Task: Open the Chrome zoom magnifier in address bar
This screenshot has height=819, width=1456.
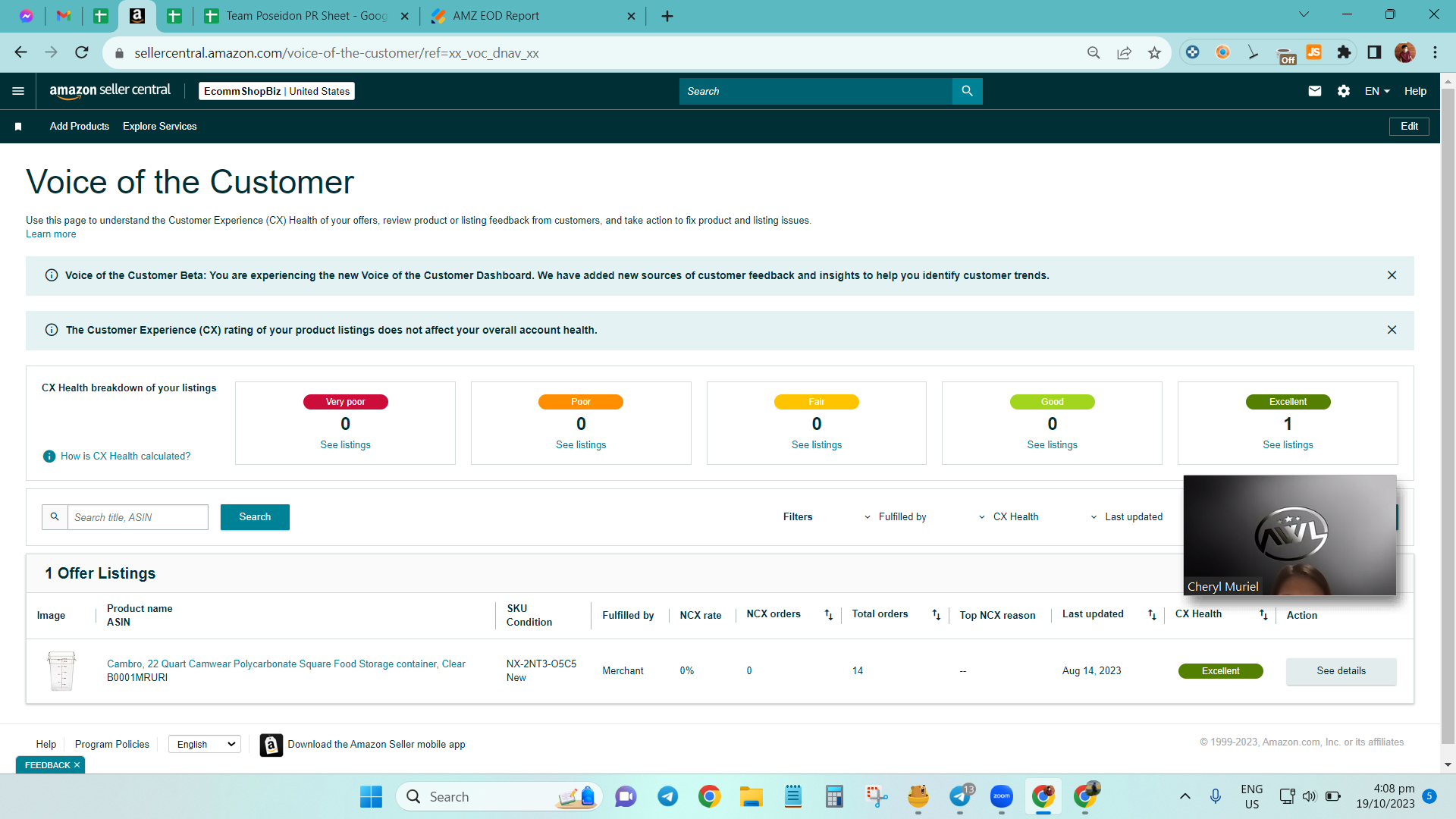Action: point(1094,52)
